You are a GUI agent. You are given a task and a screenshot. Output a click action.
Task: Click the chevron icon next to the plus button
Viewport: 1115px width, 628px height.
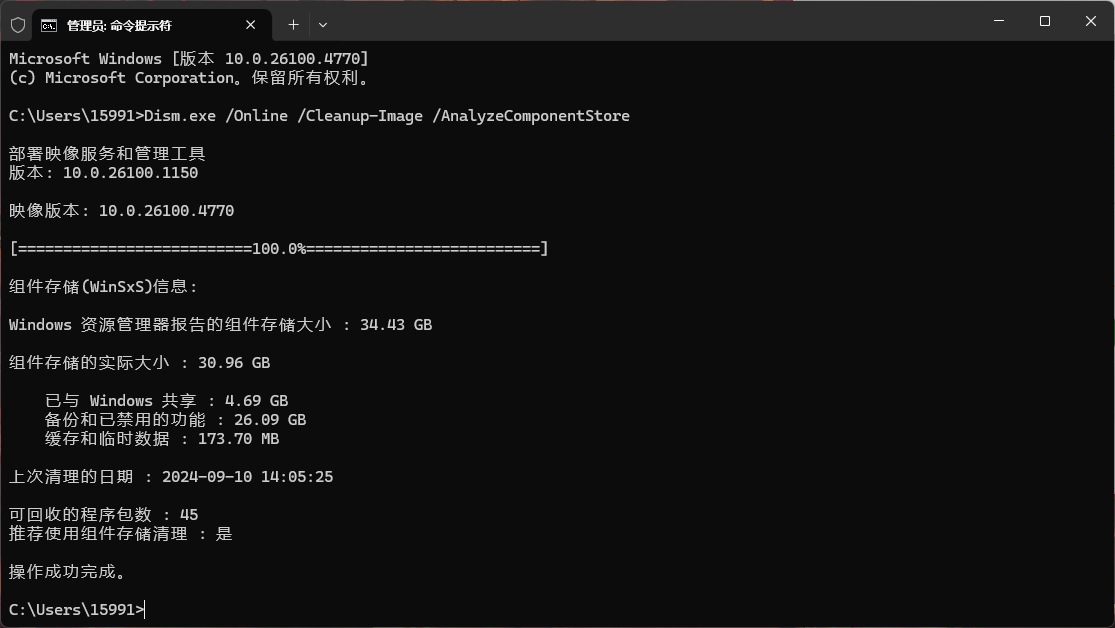pyautogui.click(x=322, y=24)
